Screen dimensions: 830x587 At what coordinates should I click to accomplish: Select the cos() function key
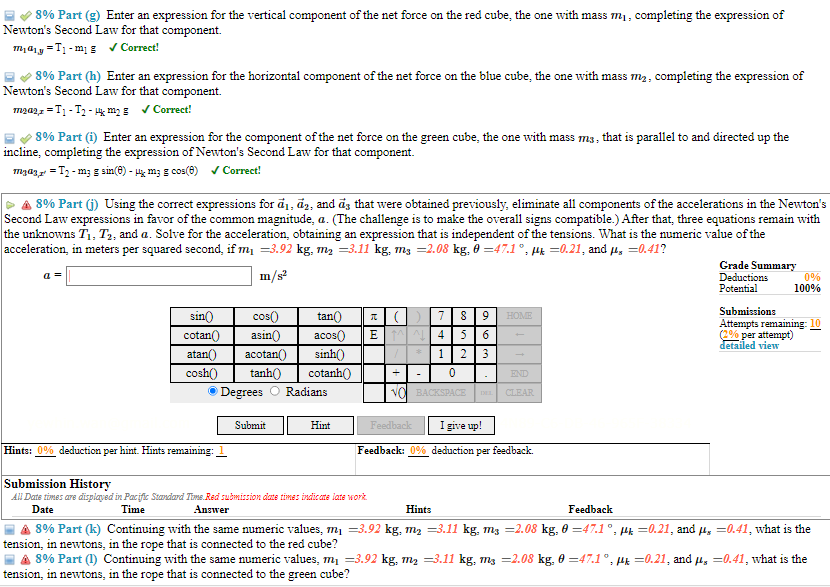pos(264,317)
